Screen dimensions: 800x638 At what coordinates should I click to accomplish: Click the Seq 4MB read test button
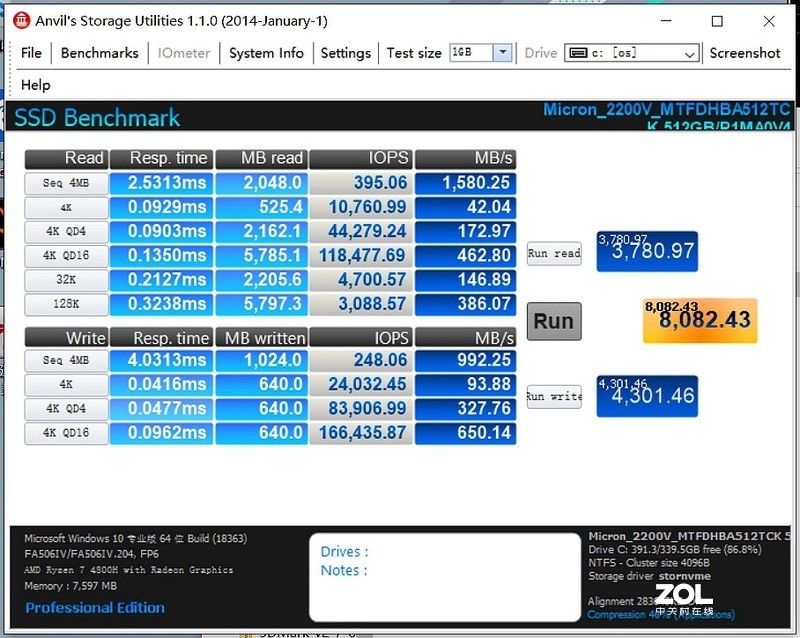coord(66,183)
